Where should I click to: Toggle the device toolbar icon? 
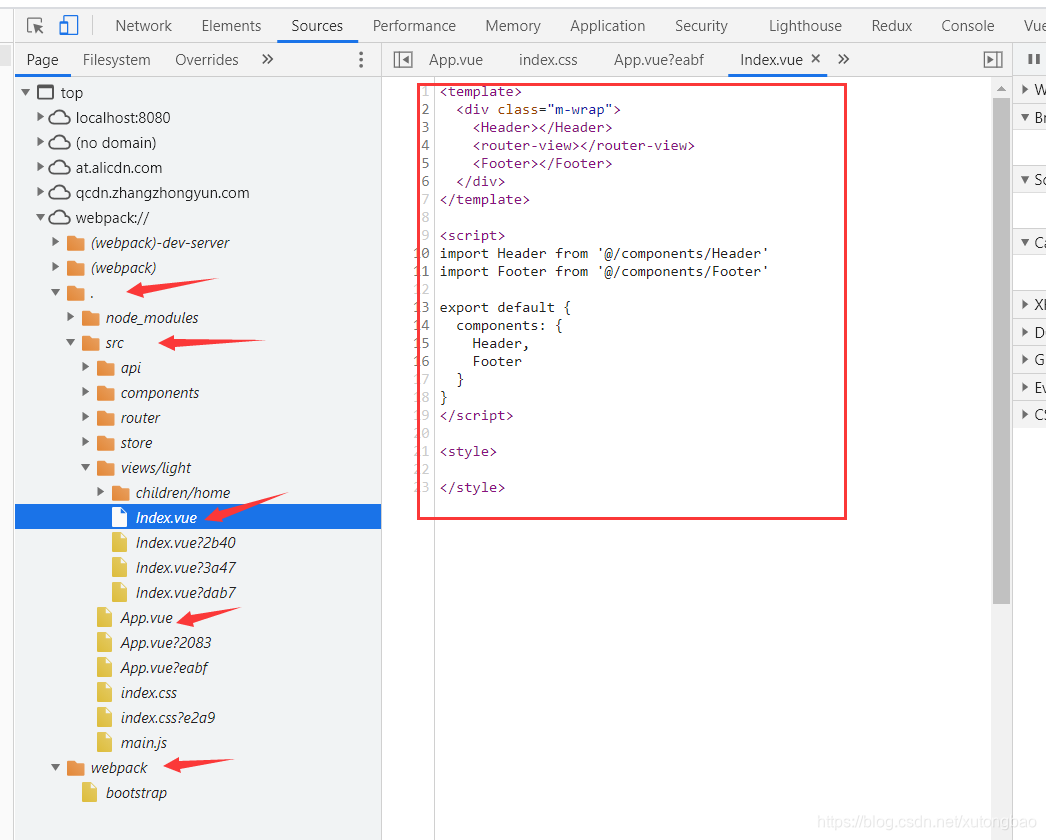tap(69, 26)
